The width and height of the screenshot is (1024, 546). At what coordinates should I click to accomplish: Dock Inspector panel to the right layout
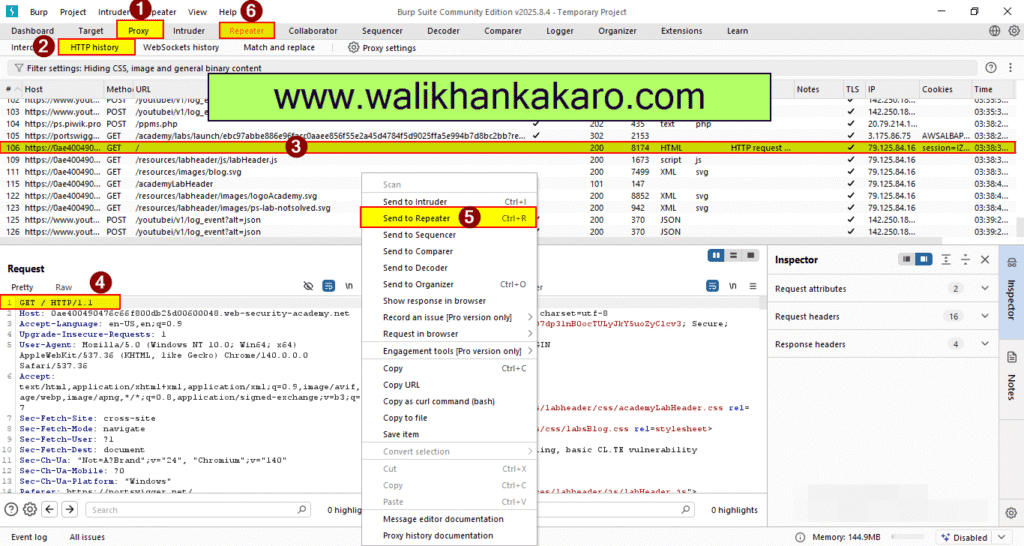pyautogui.click(x=923, y=259)
